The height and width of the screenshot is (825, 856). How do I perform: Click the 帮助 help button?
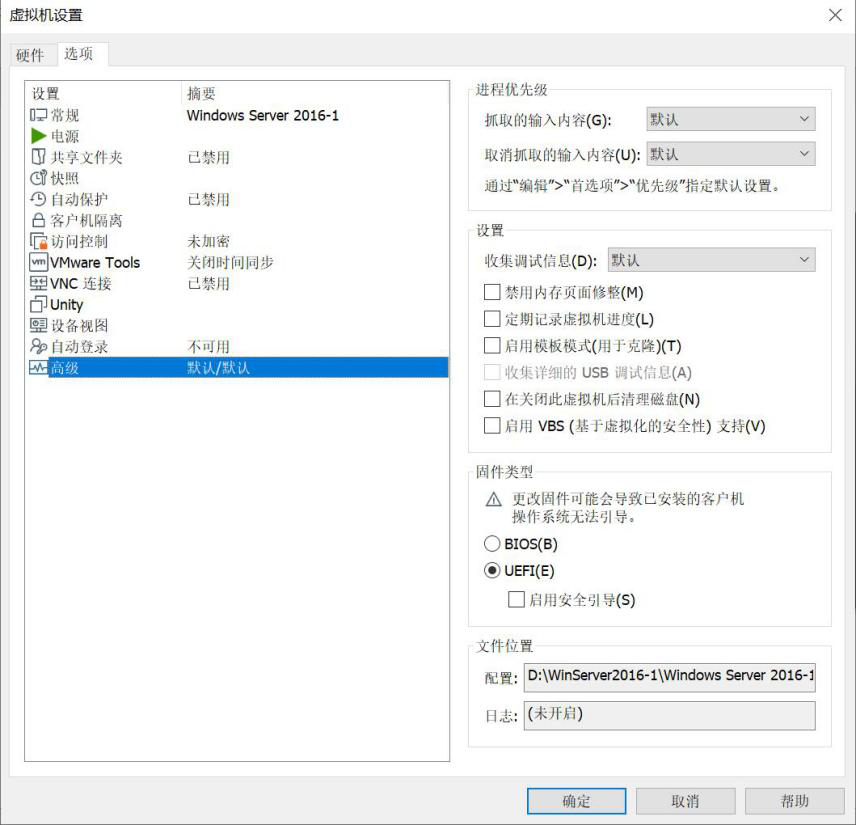tap(794, 801)
